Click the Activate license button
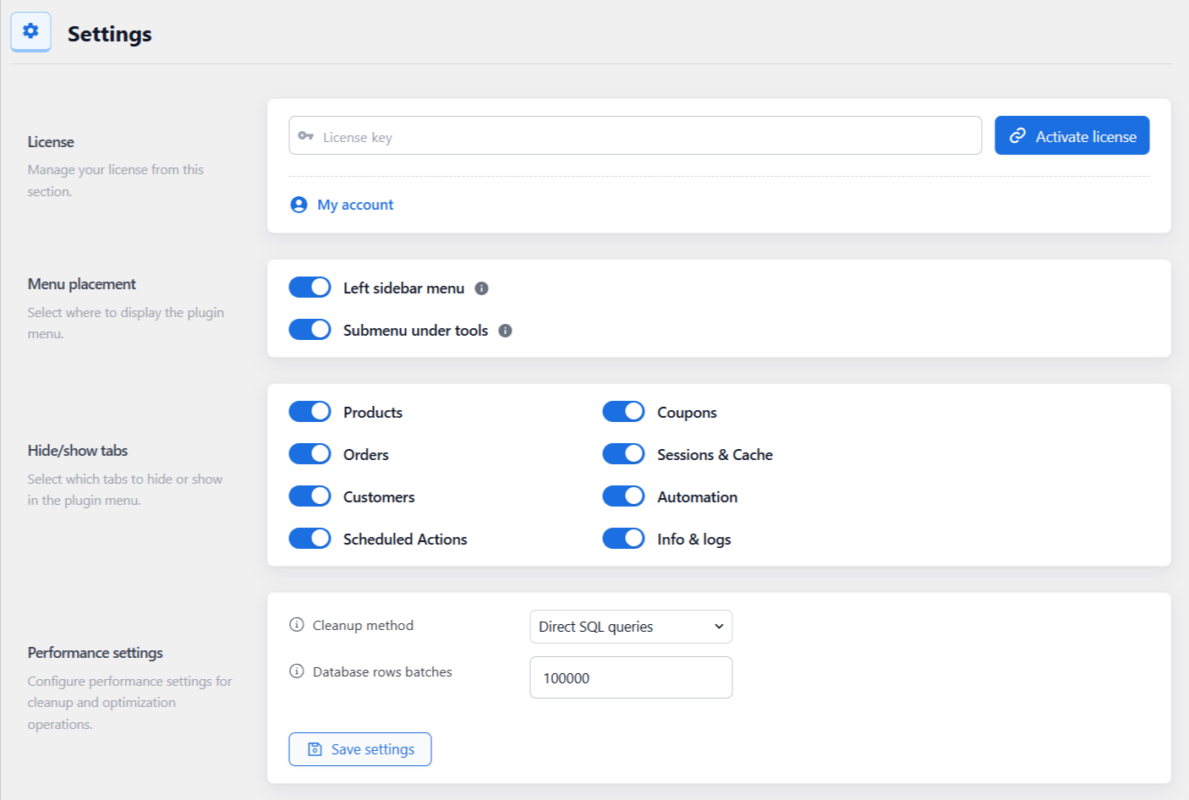Image resolution: width=1189 pixels, height=800 pixels. [1072, 136]
